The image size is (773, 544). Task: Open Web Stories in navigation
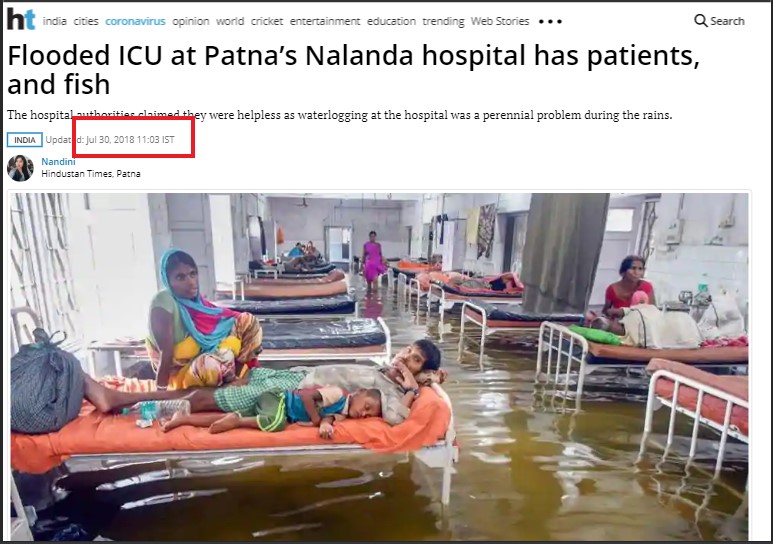[500, 21]
